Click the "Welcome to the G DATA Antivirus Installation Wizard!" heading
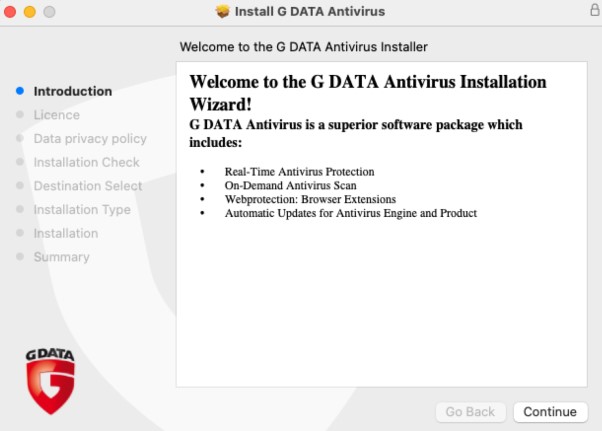The image size is (602, 431). pos(368,92)
